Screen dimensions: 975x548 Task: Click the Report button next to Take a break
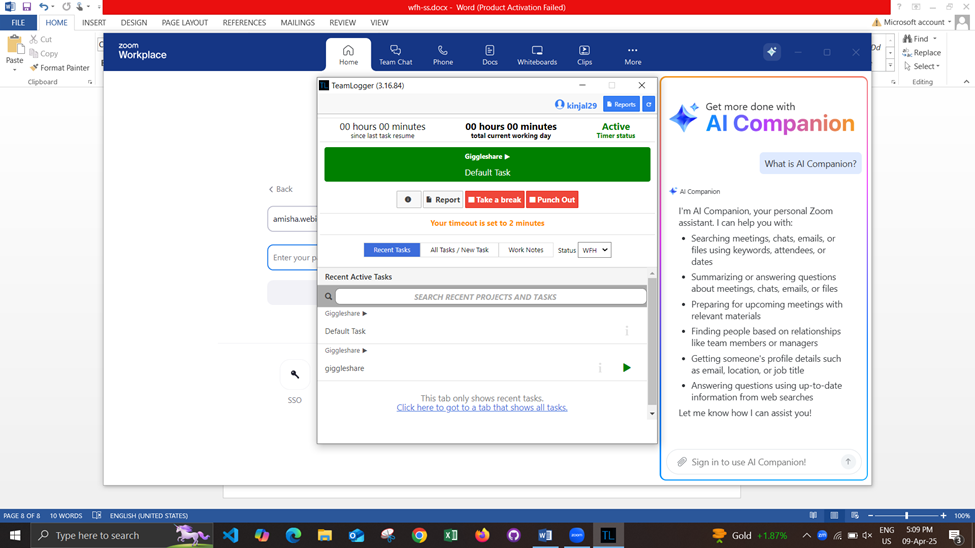point(443,200)
